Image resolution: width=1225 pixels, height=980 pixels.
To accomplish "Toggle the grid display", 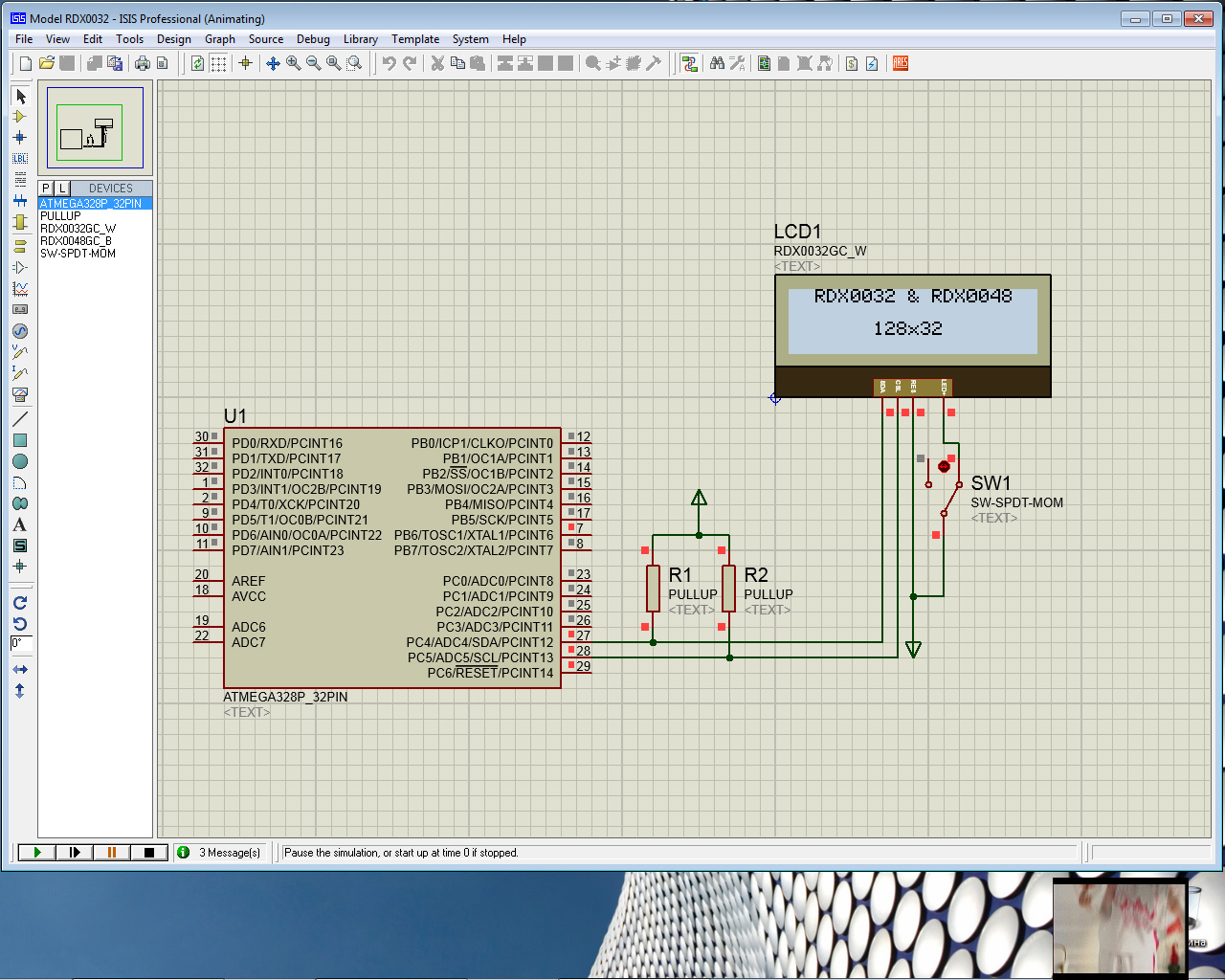I will [218, 63].
